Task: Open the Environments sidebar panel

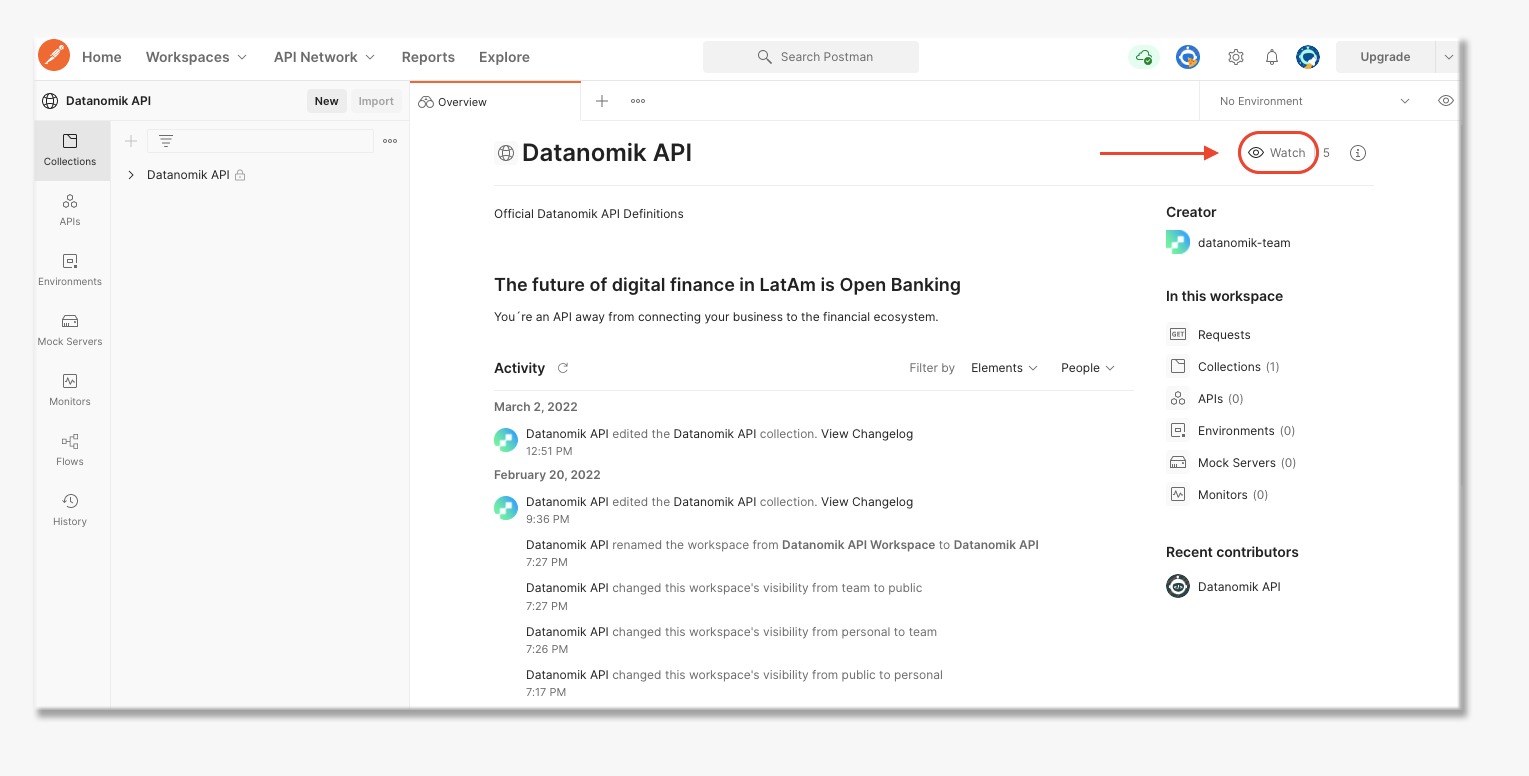Action: pos(70,270)
